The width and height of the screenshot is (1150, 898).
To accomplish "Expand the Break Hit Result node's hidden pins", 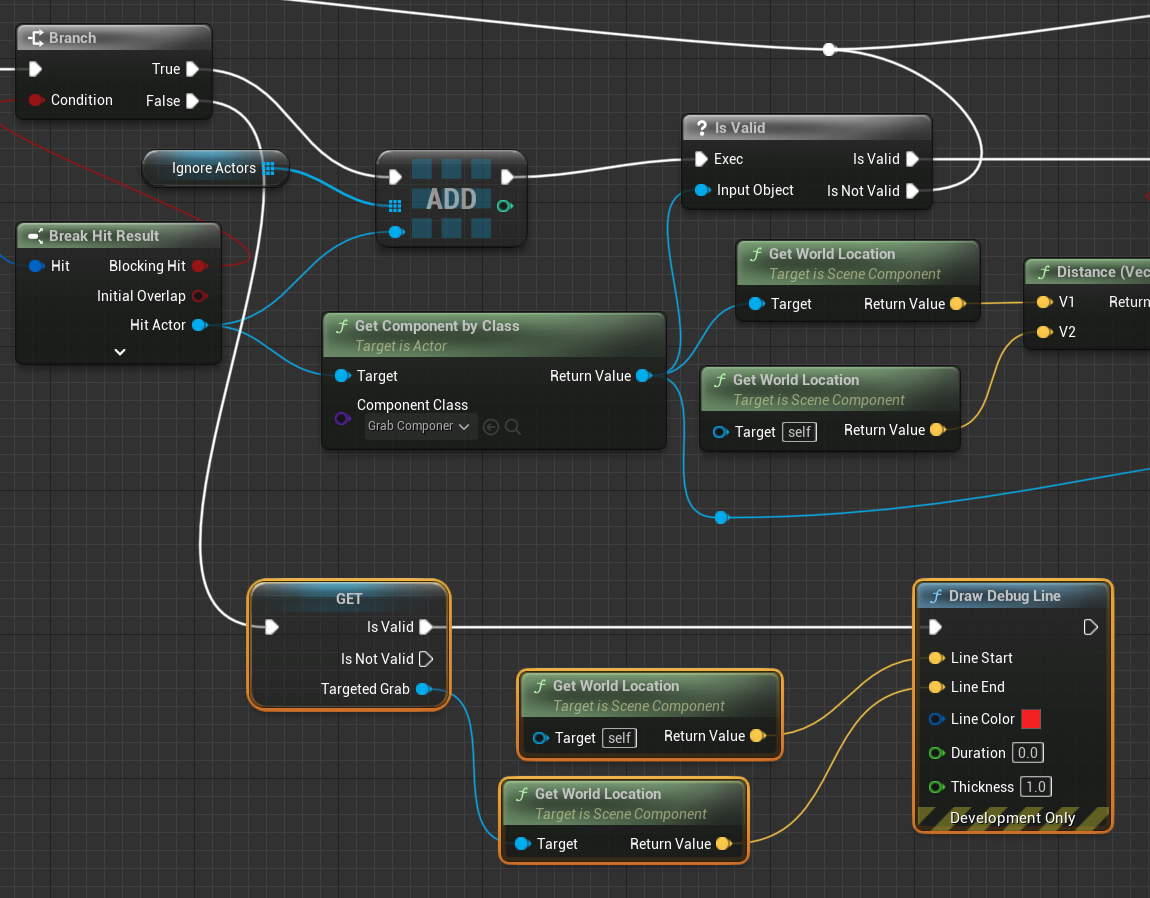I will [119, 351].
